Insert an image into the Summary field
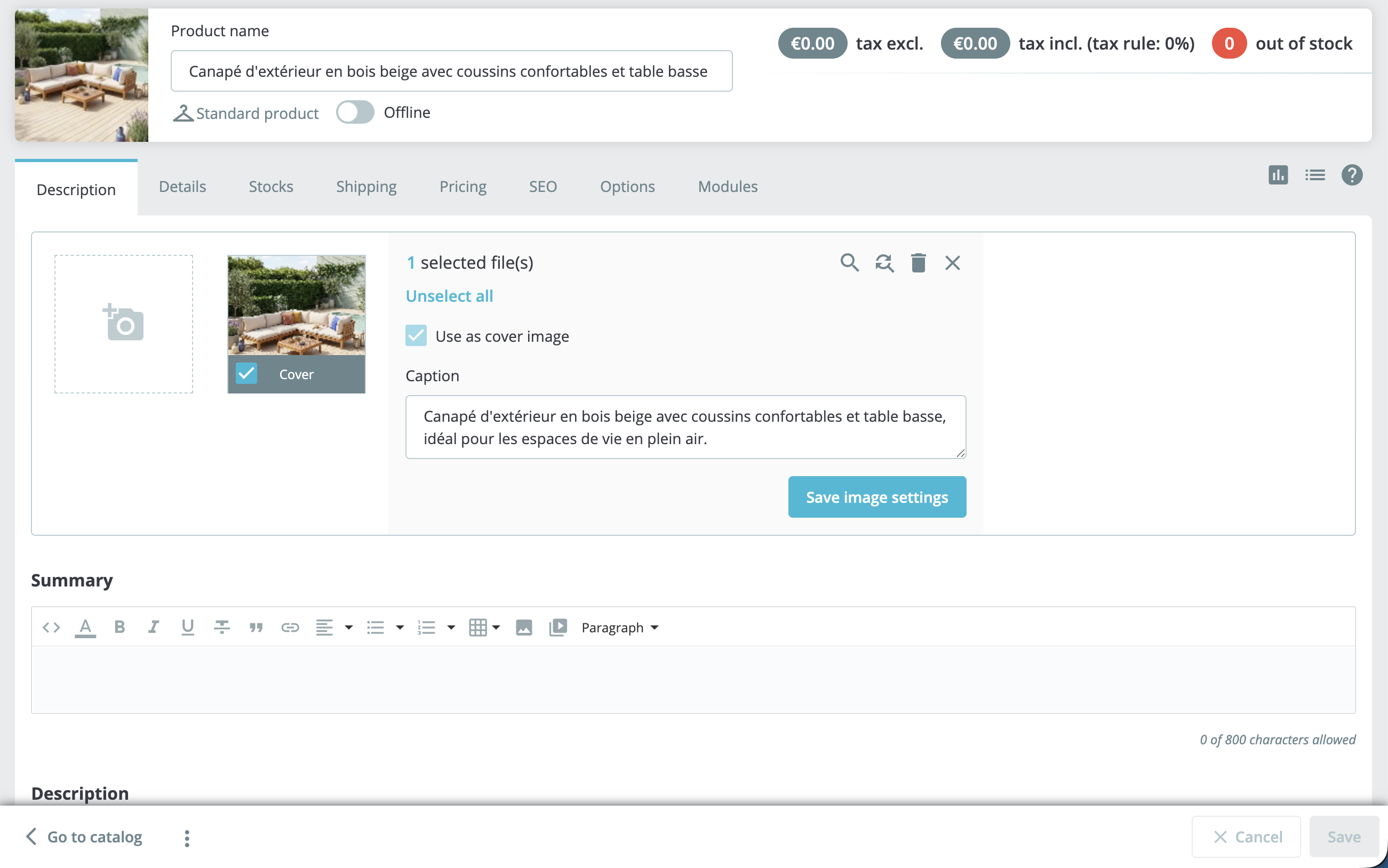The width and height of the screenshot is (1388, 868). tap(523, 627)
